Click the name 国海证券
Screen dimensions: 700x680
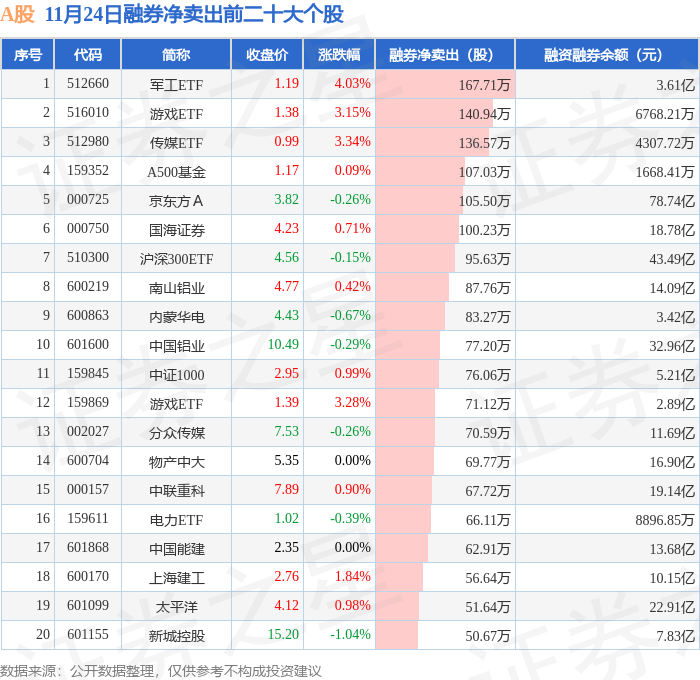(177, 230)
